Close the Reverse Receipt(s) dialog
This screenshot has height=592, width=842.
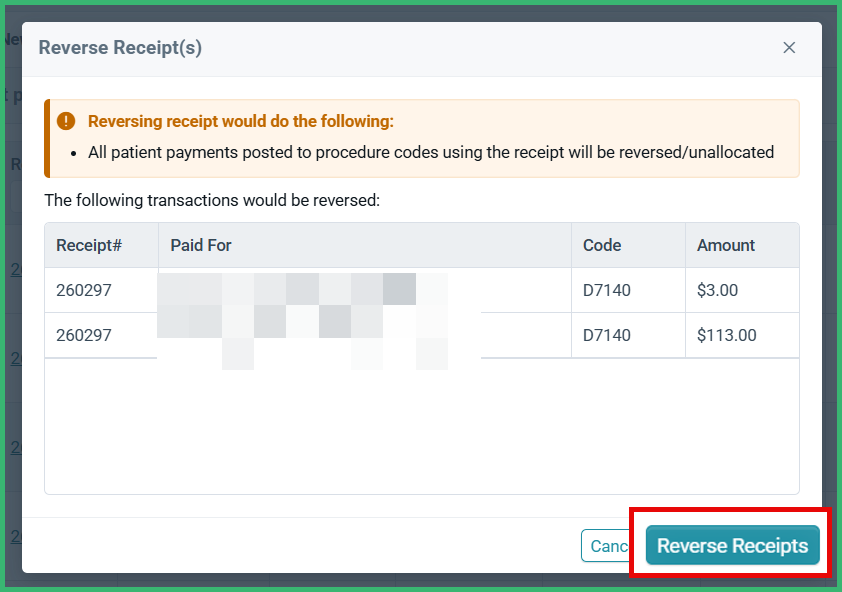click(789, 47)
